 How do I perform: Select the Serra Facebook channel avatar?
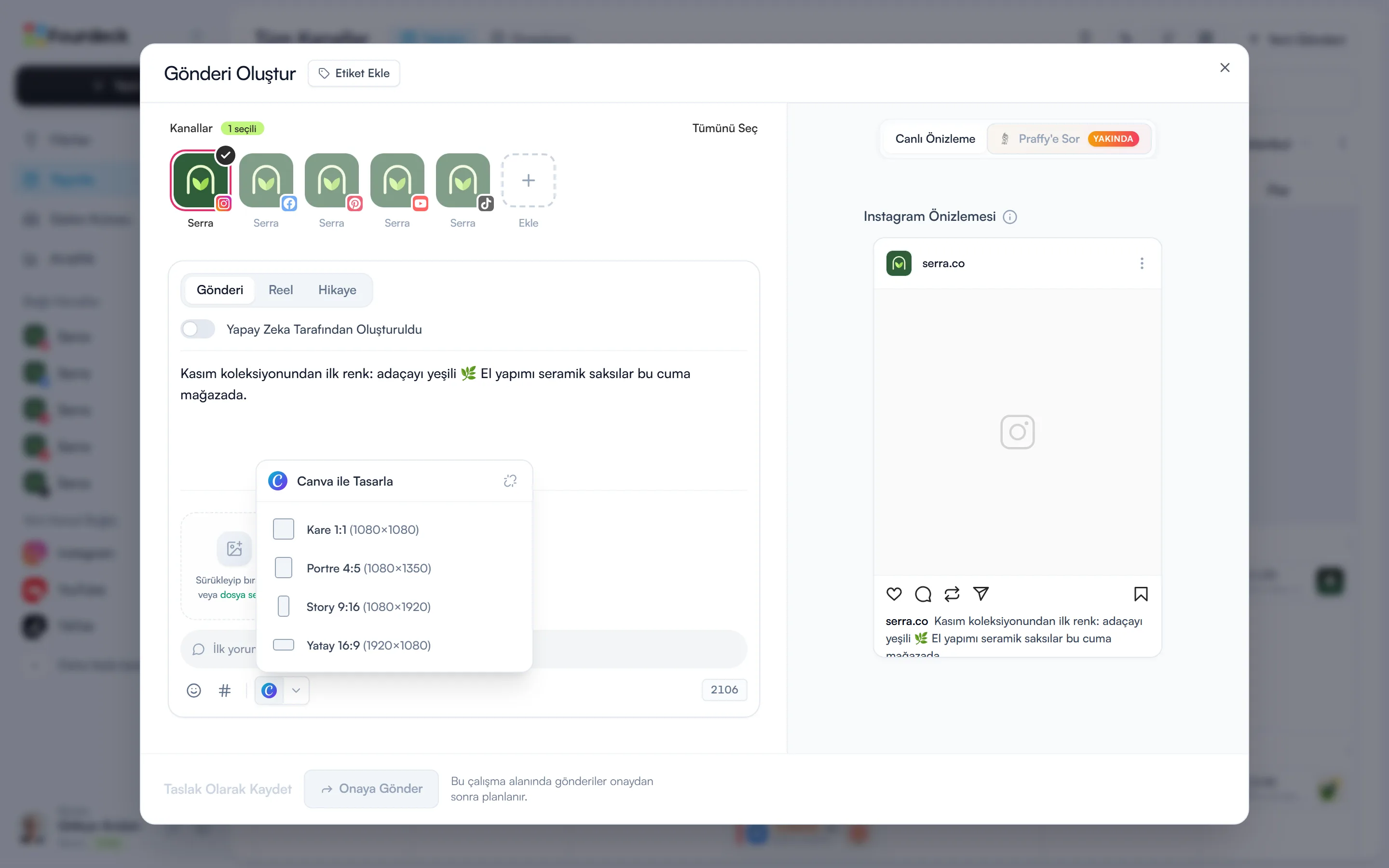[266, 180]
